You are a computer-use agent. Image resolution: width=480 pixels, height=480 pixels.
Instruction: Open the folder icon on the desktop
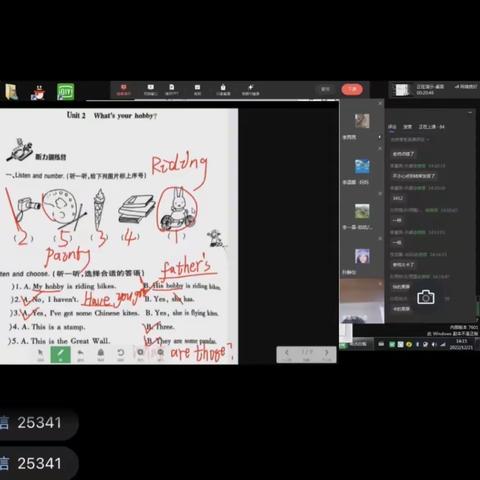tap(12, 92)
